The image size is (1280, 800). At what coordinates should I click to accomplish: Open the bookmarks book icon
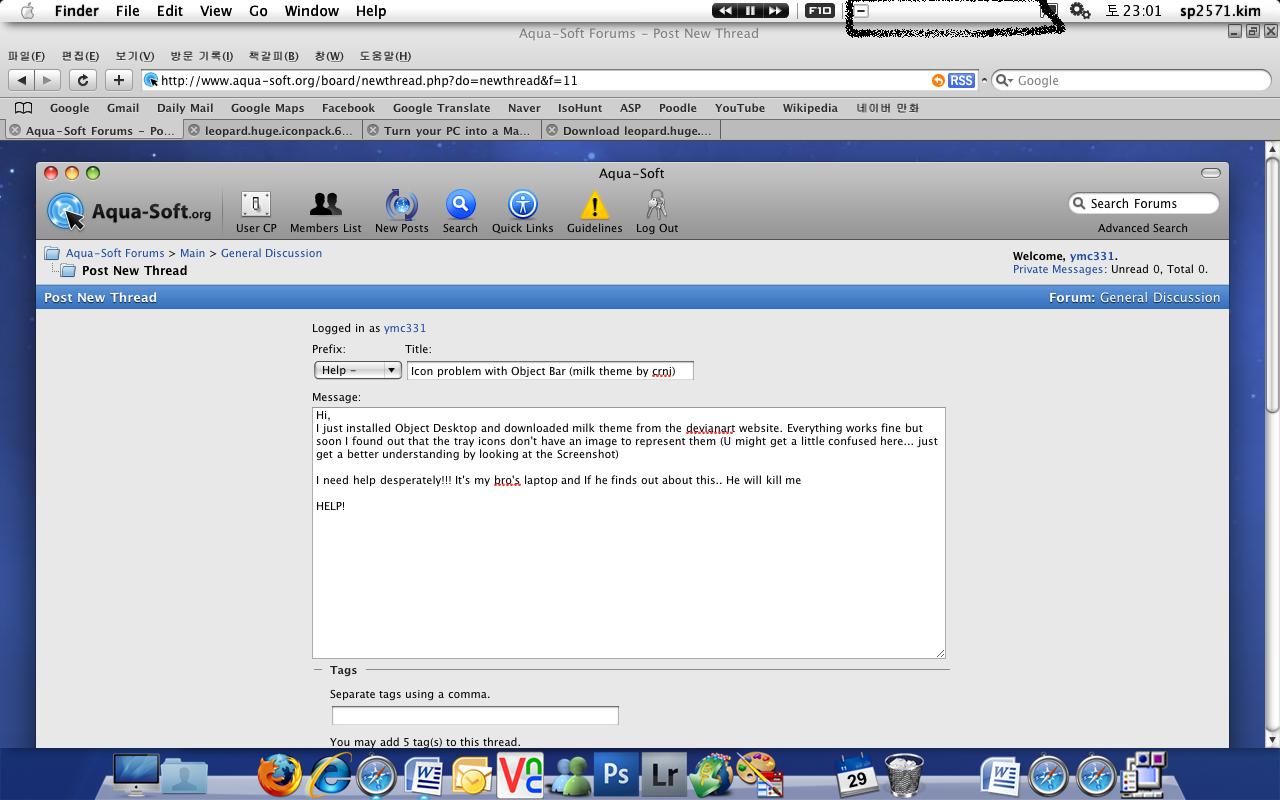pos(24,108)
